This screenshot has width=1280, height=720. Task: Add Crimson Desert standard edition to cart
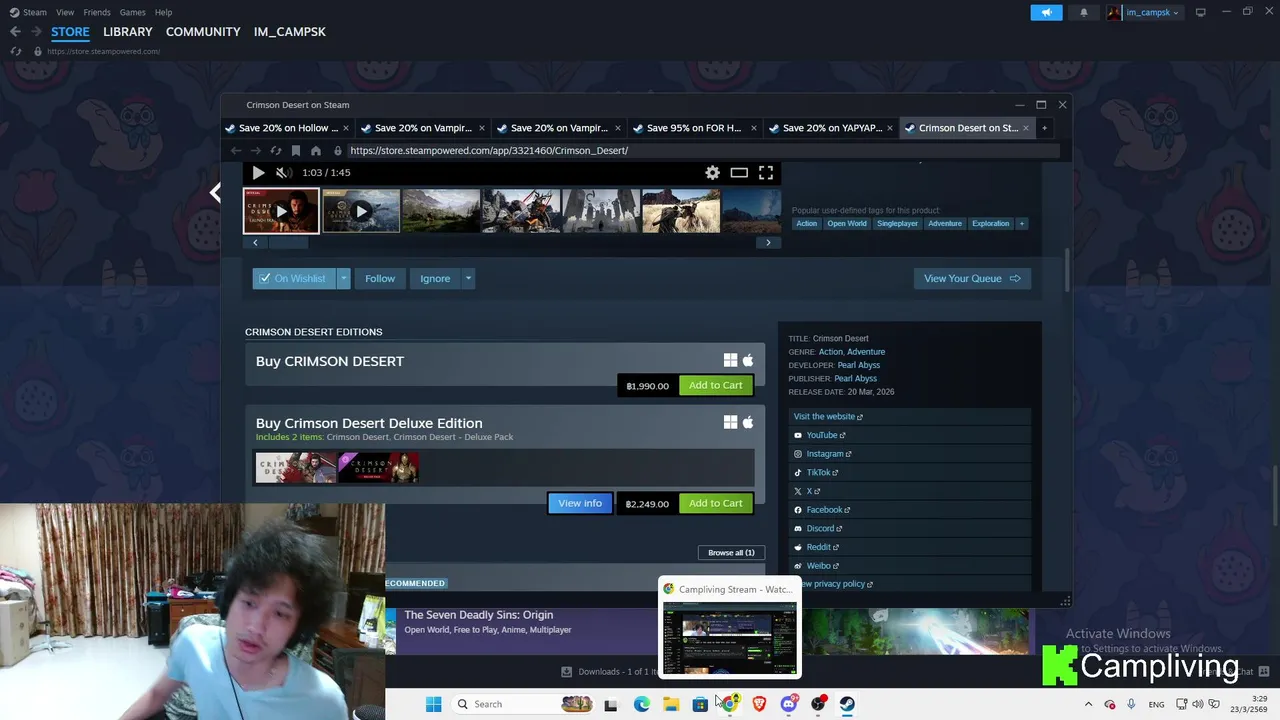click(715, 385)
